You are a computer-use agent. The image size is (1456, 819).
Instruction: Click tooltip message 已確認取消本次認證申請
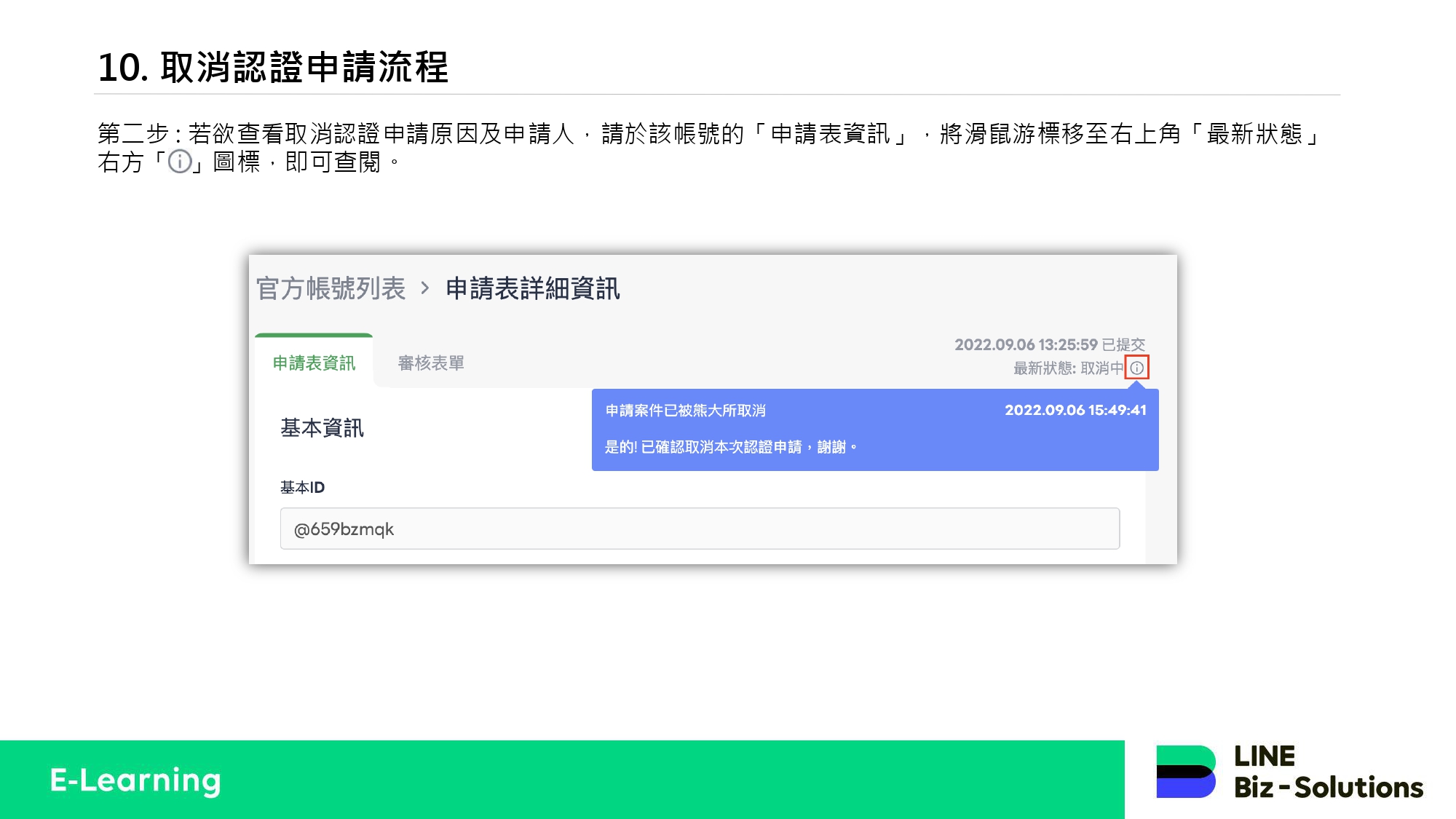(x=730, y=447)
